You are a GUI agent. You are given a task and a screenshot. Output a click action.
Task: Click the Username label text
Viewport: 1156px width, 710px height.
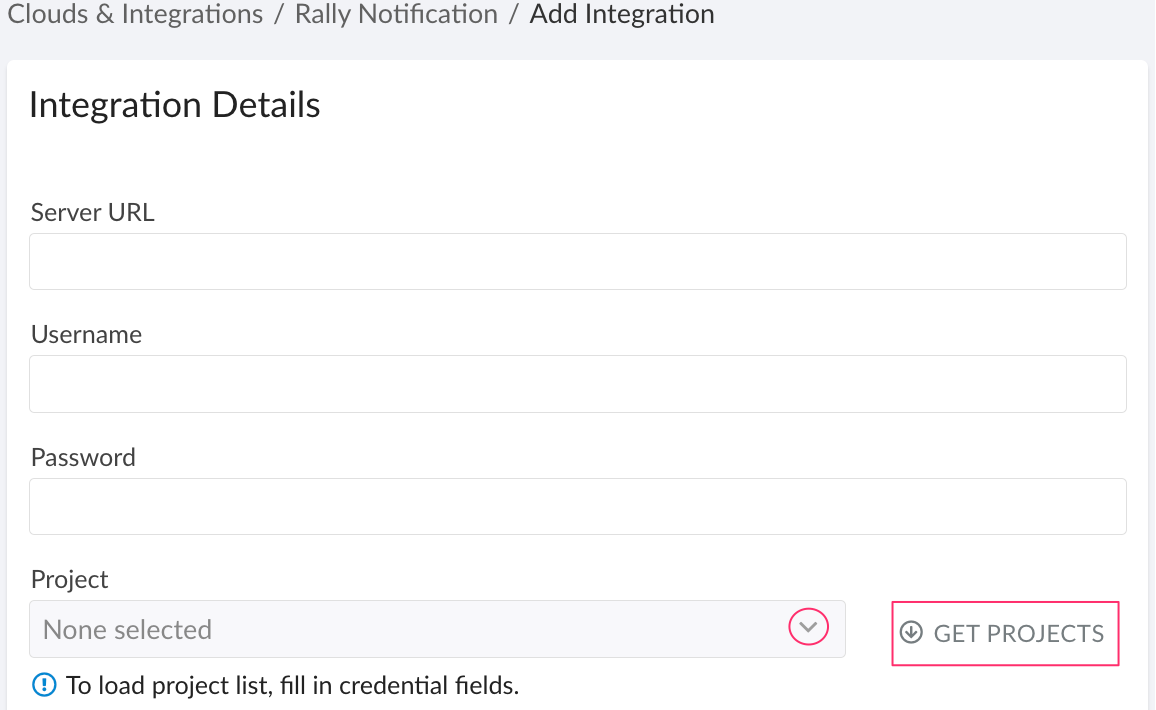pyautogui.click(x=86, y=335)
